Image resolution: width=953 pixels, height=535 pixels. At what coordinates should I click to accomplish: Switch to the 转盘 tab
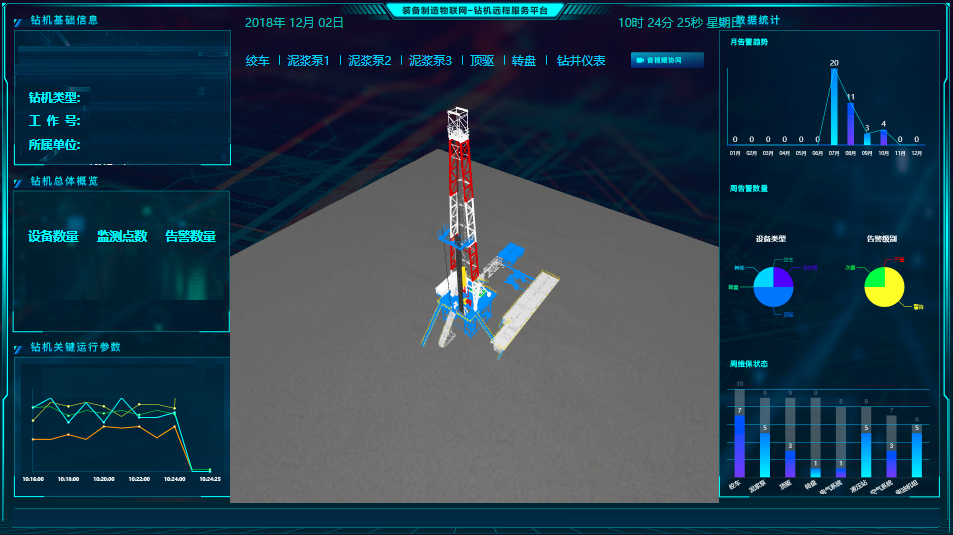click(x=524, y=61)
